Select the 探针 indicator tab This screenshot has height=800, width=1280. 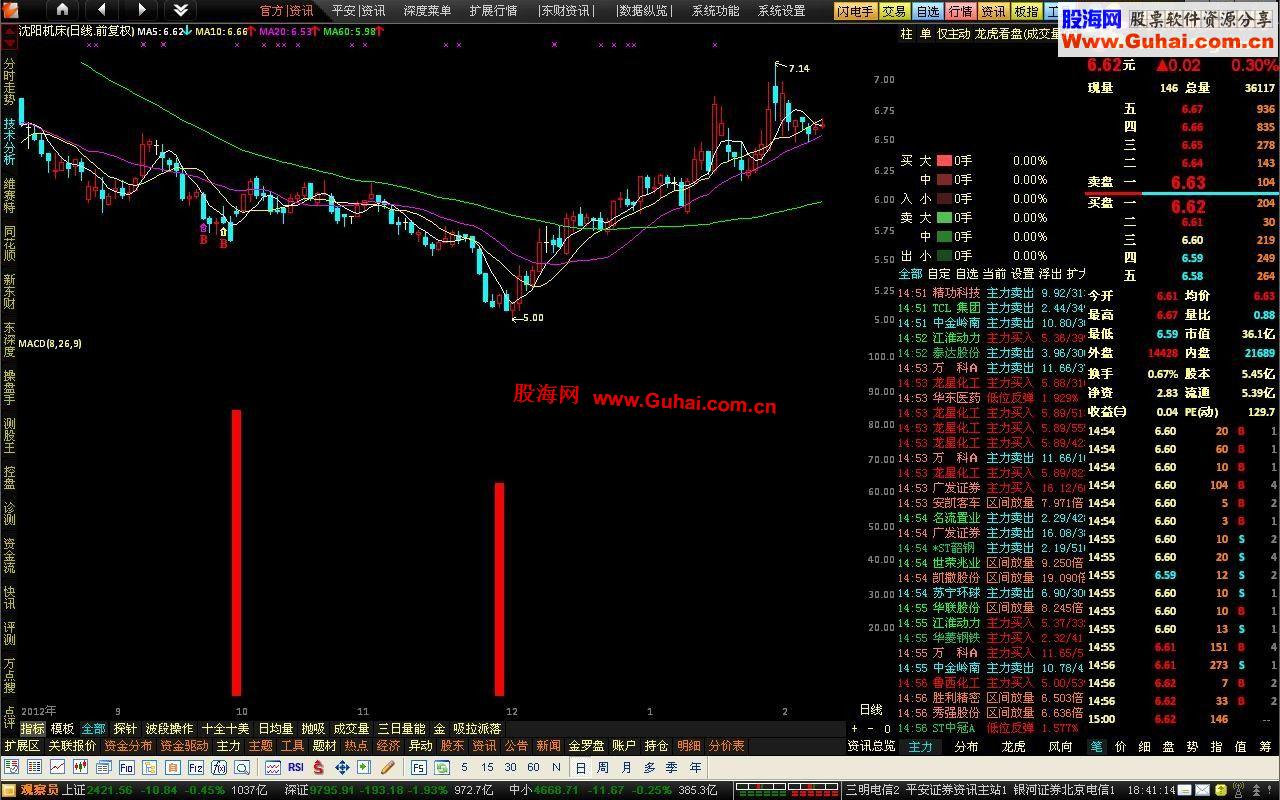(125, 729)
